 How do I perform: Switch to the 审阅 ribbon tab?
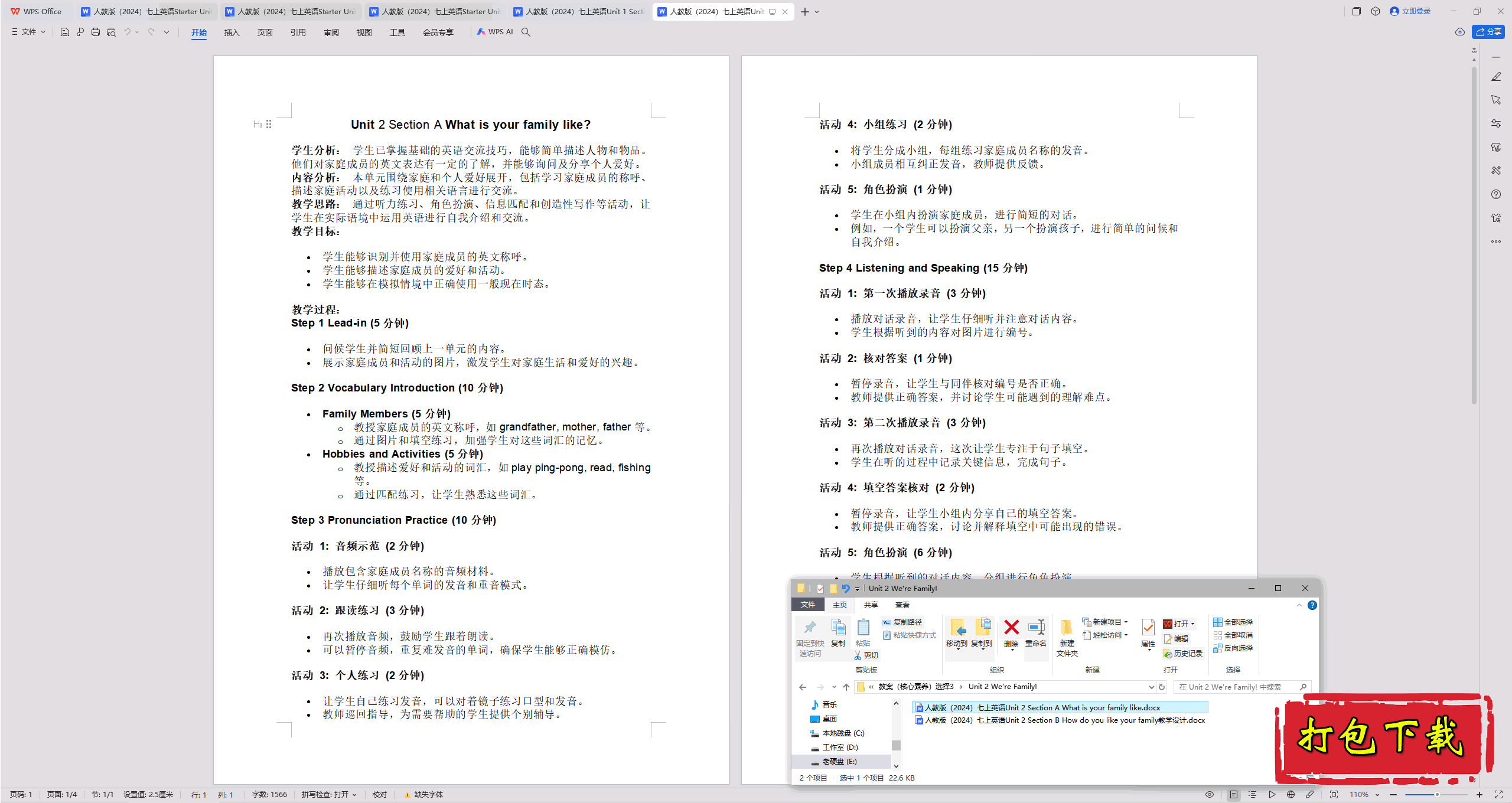tap(331, 32)
